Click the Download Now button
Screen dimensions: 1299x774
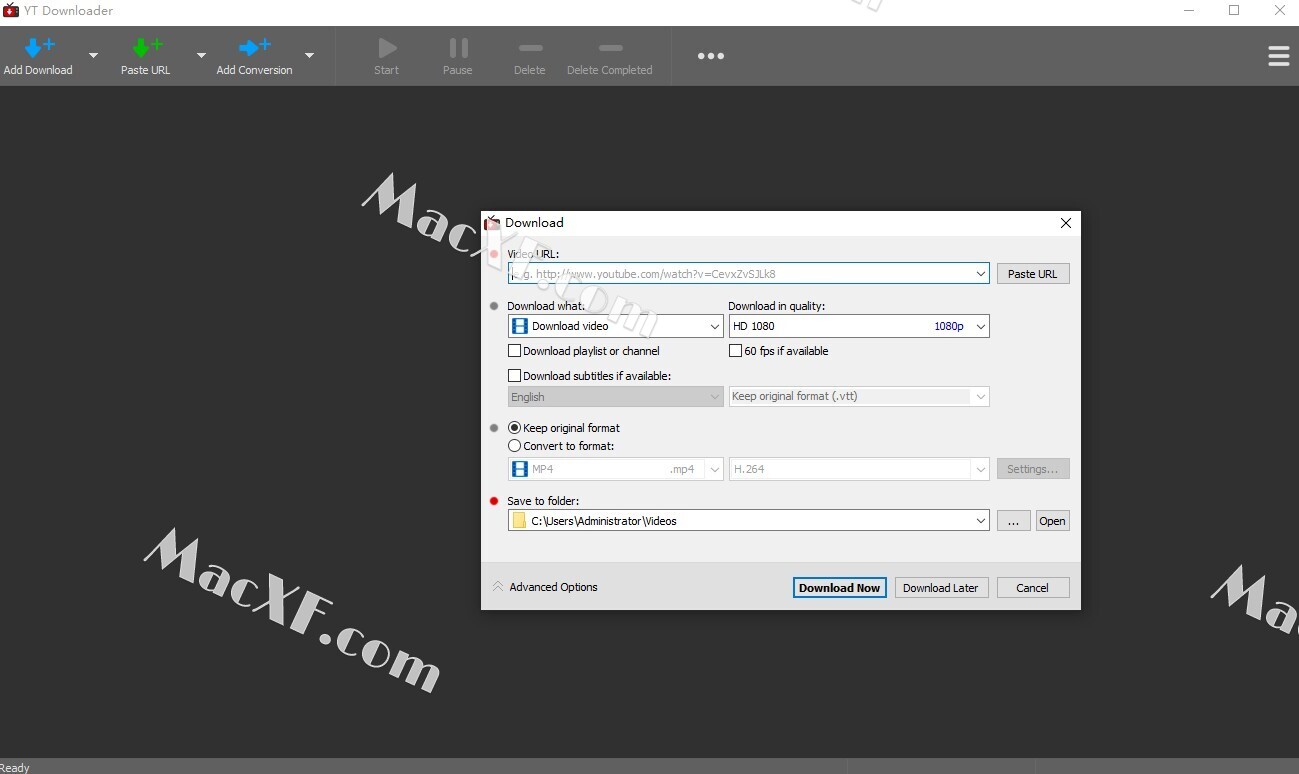coord(840,588)
